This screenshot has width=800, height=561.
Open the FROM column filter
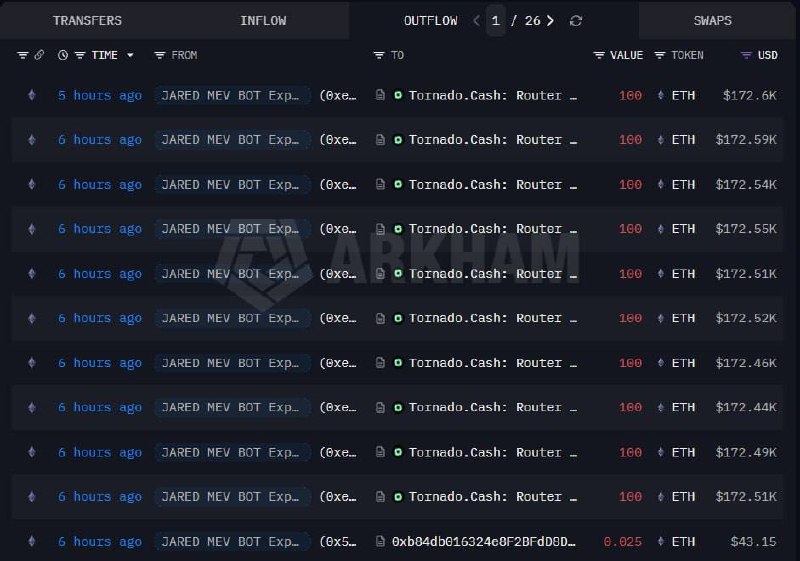pos(160,55)
